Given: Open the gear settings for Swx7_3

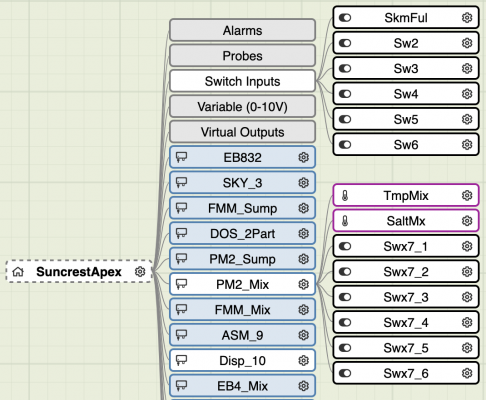Looking at the screenshot, I should point(467,297).
